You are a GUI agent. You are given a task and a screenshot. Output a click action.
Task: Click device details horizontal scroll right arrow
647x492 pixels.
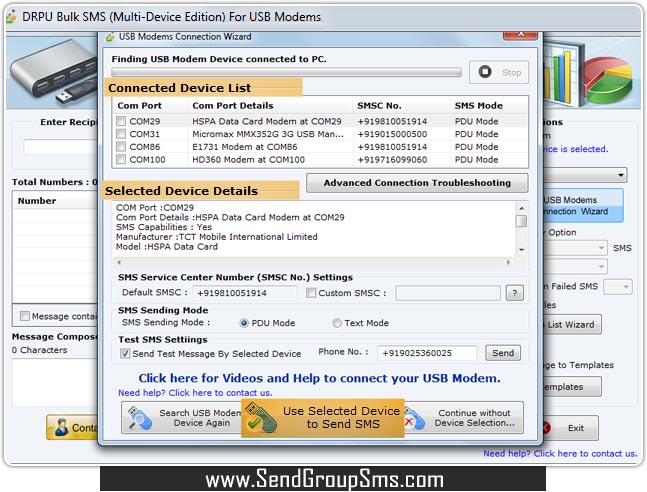[509, 262]
